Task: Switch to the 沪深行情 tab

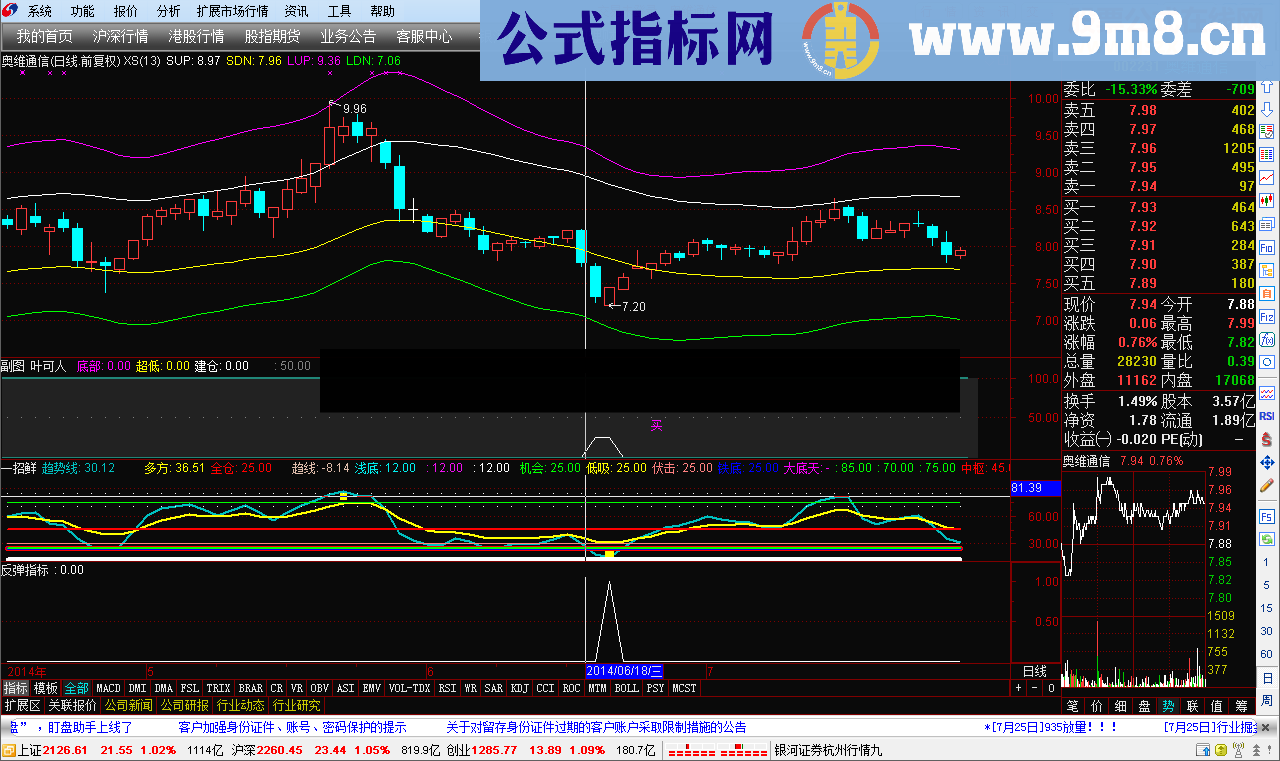Action: [120, 36]
